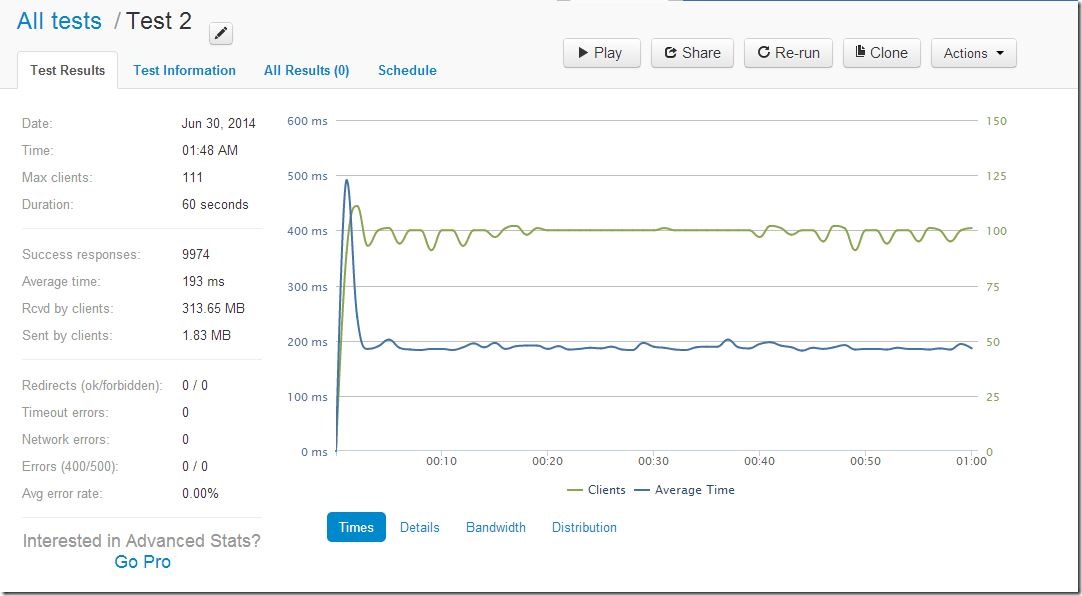
Task: Click the pencil edit icon beside Test 2
Action: tap(221, 33)
